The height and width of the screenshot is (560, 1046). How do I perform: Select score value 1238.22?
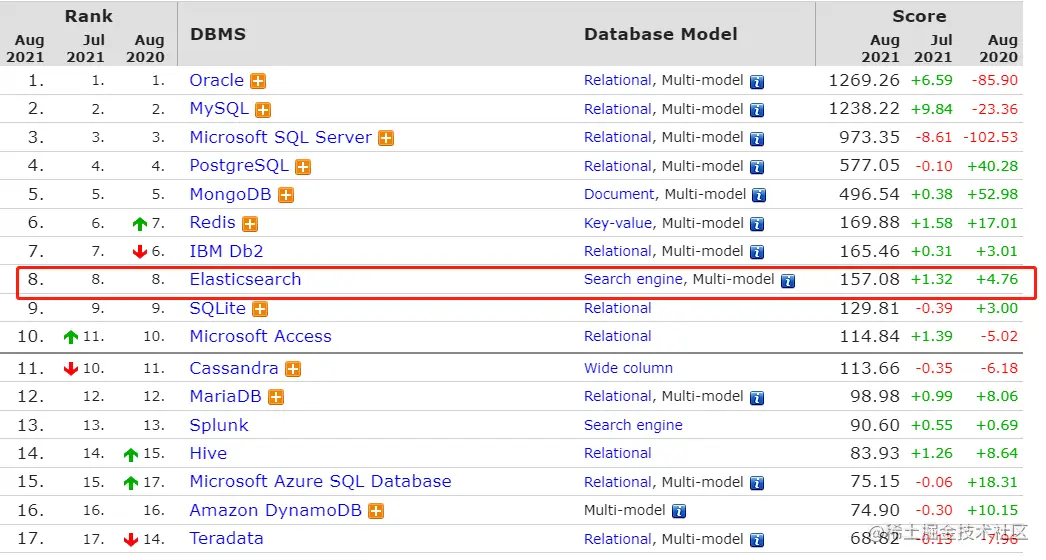[864, 108]
